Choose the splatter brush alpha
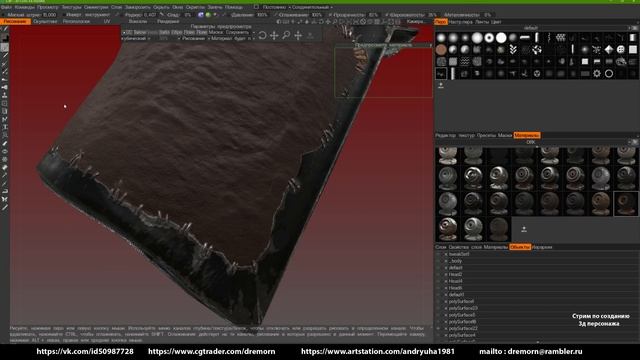The width and height of the screenshot is (640, 360). click(x=537, y=50)
